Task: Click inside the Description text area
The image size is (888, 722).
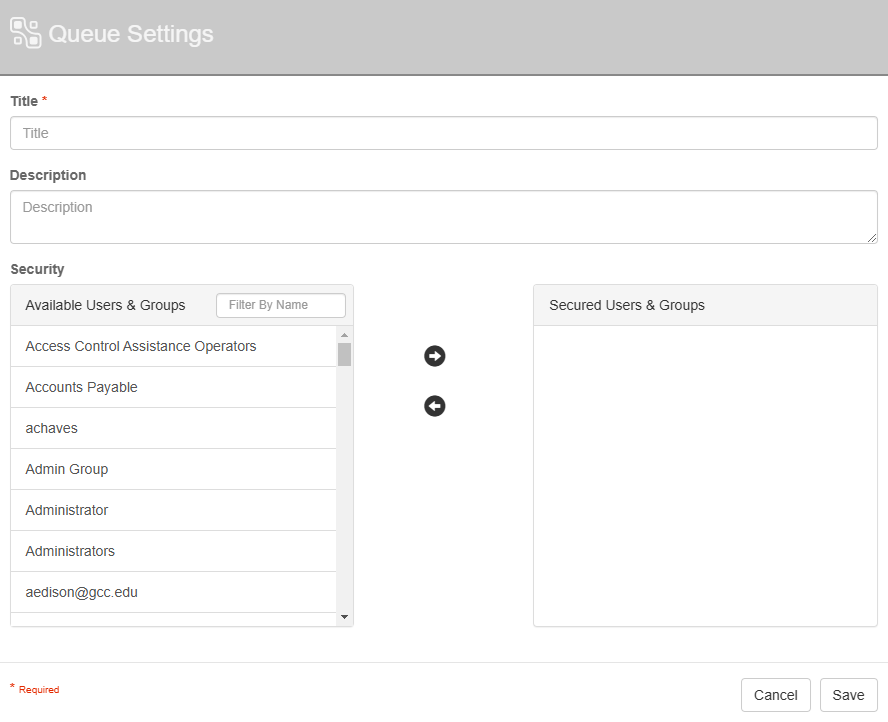Action: tap(443, 216)
